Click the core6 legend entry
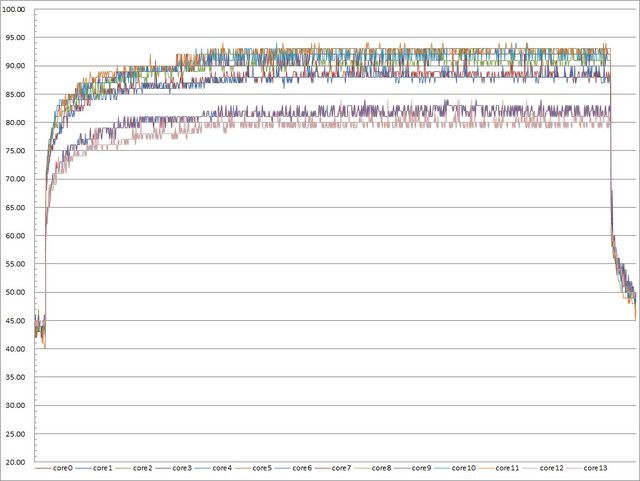The width and height of the screenshot is (640, 481). tap(302, 468)
